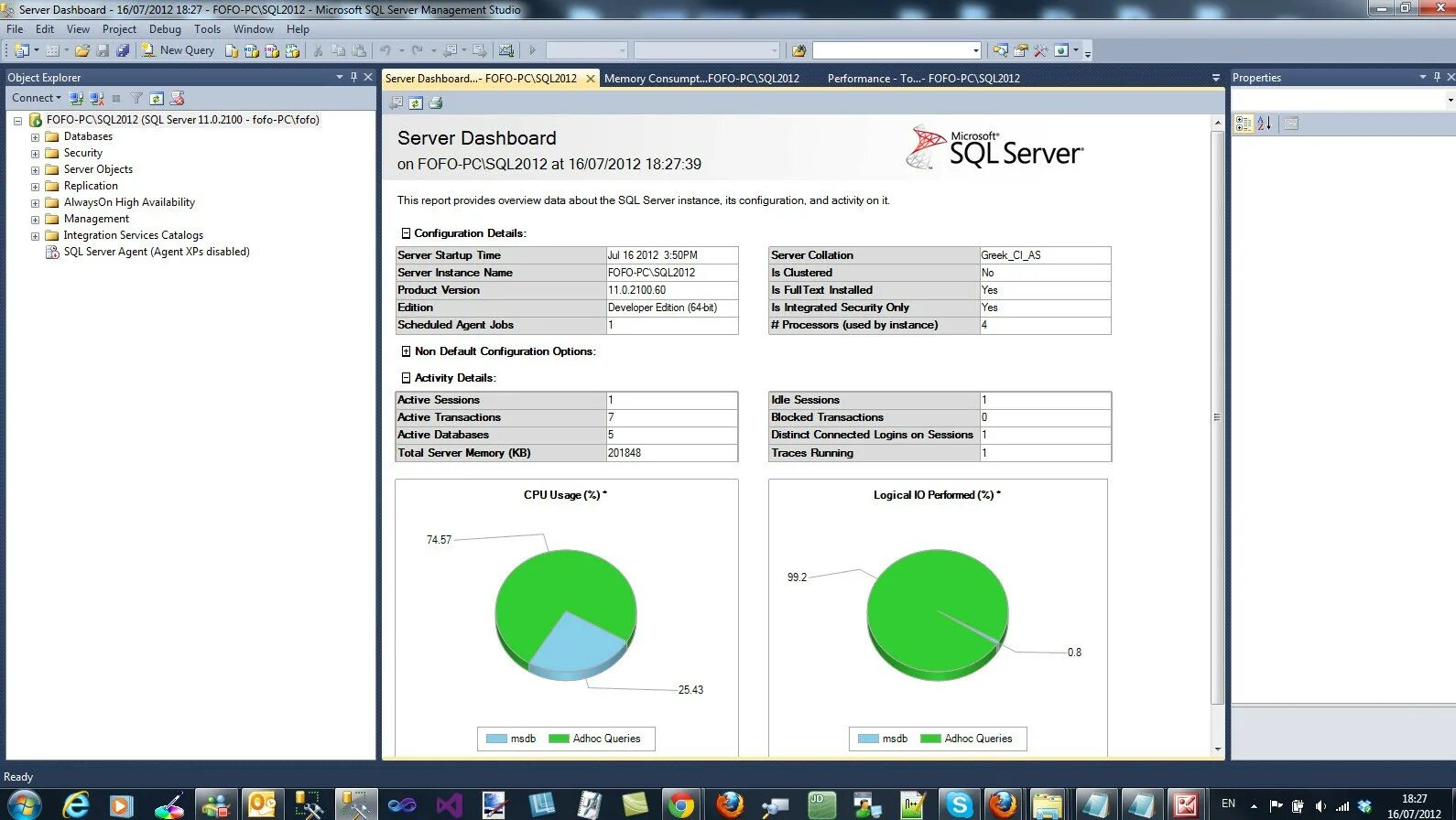Click the Windows Start button
1456x820 pixels.
(24, 805)
